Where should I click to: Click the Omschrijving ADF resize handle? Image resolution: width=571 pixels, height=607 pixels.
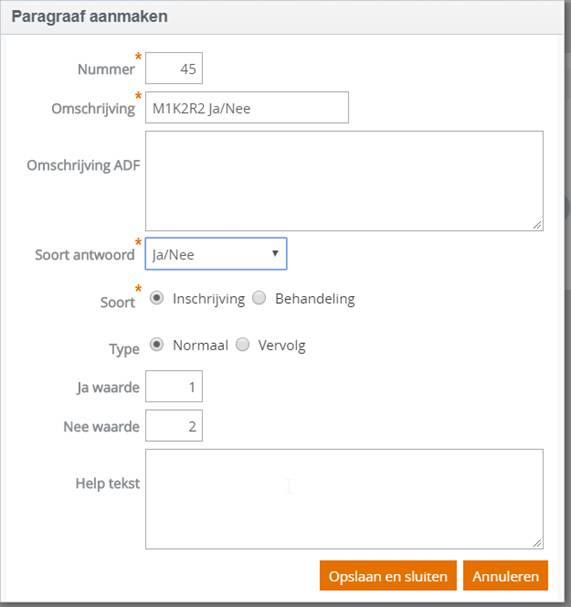(x=538, y=225)
